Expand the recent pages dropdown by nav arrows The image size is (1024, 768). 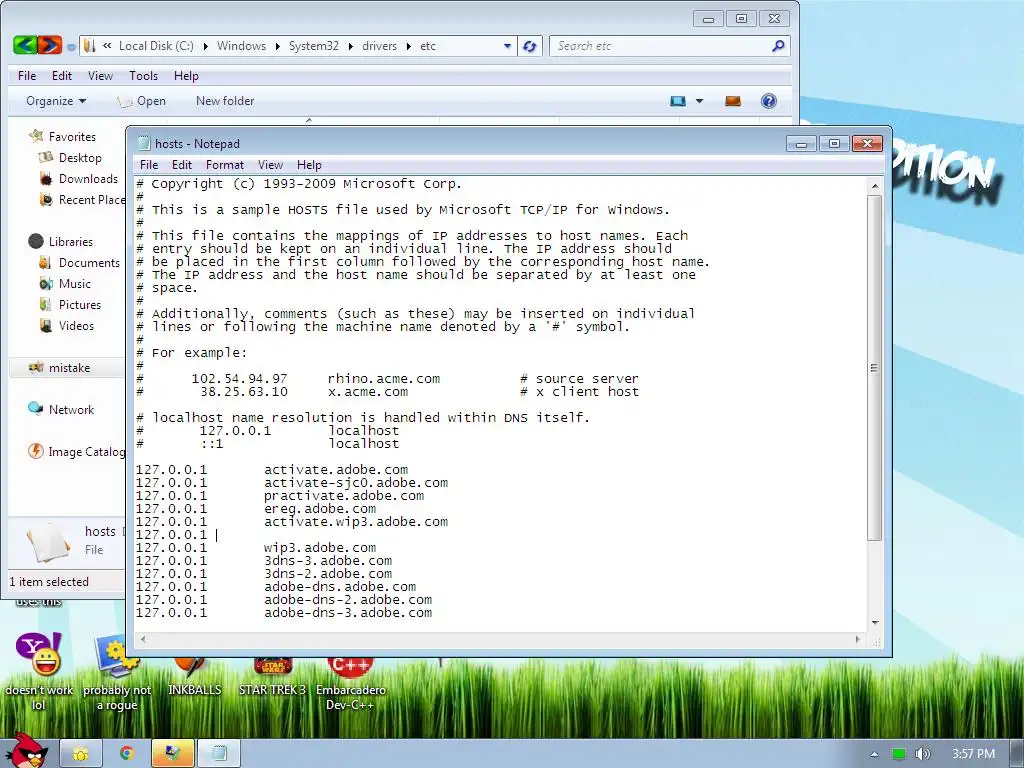71,46
